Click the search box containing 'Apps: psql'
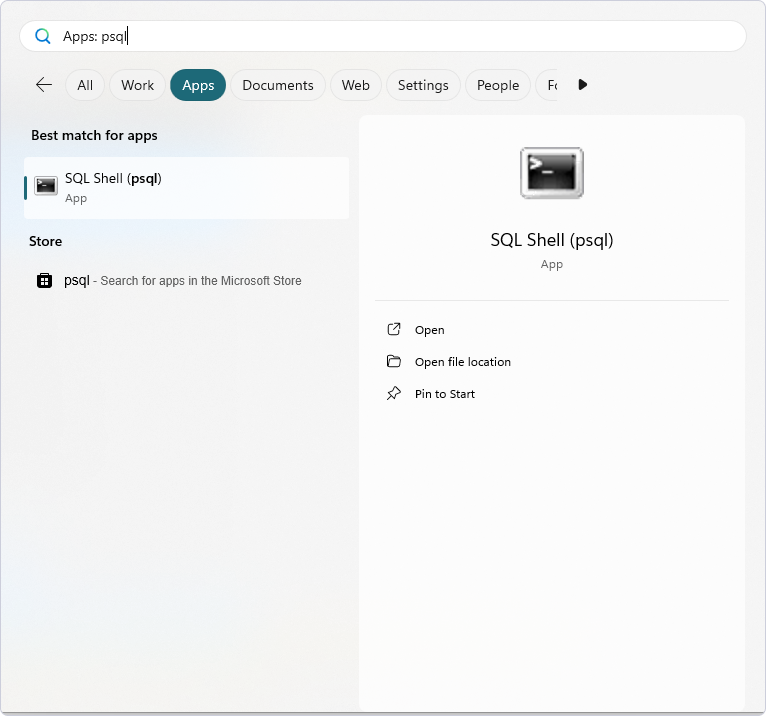Screen dimensions: 766x716 tap(400, 36)
